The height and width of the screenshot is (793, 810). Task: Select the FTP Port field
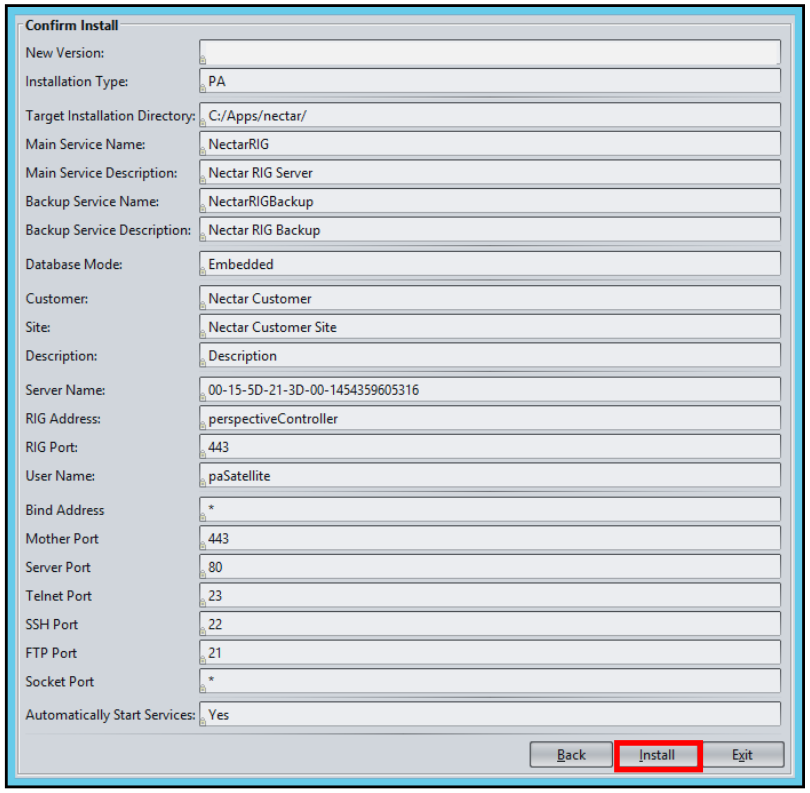pos(490,652)
